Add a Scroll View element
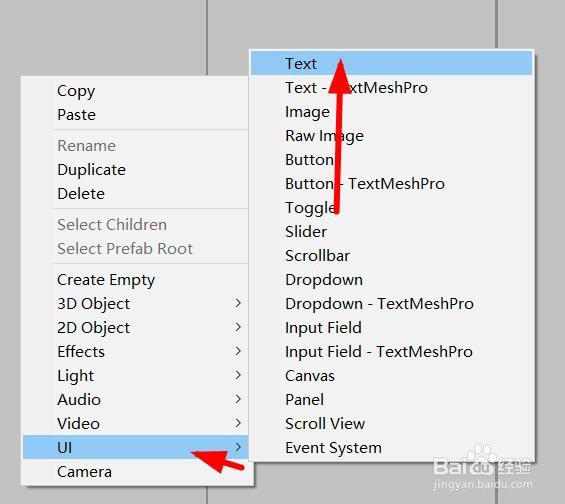Viewport: 565px width, 504px height. coord(391,424)
